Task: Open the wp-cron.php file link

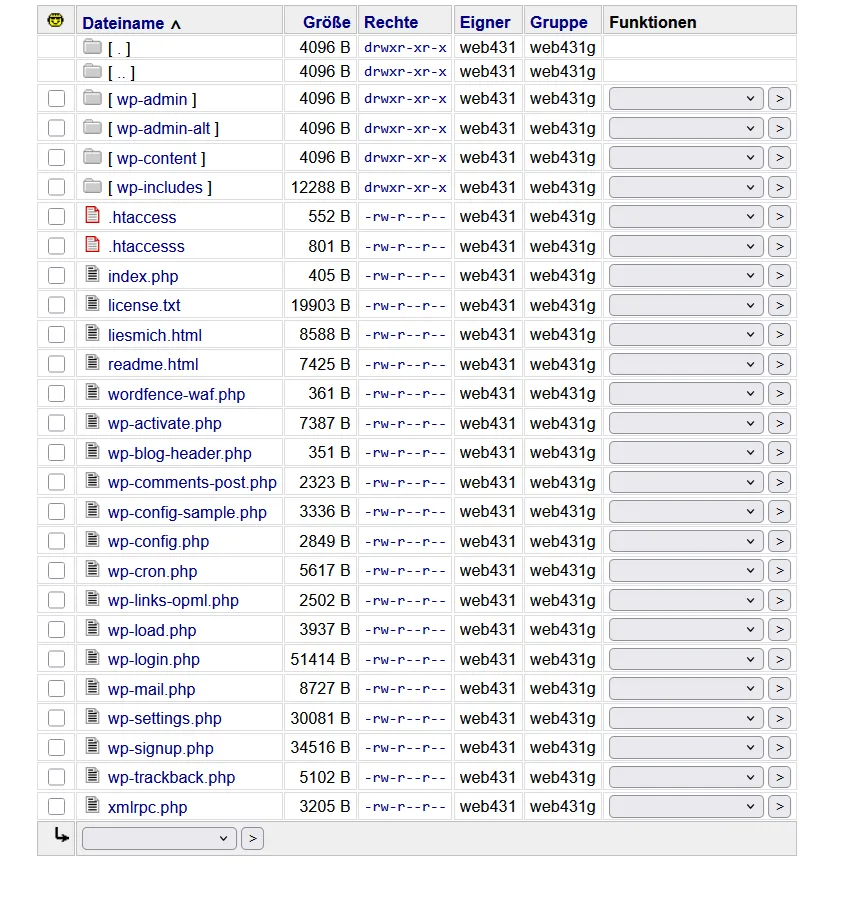Action: 152,571
